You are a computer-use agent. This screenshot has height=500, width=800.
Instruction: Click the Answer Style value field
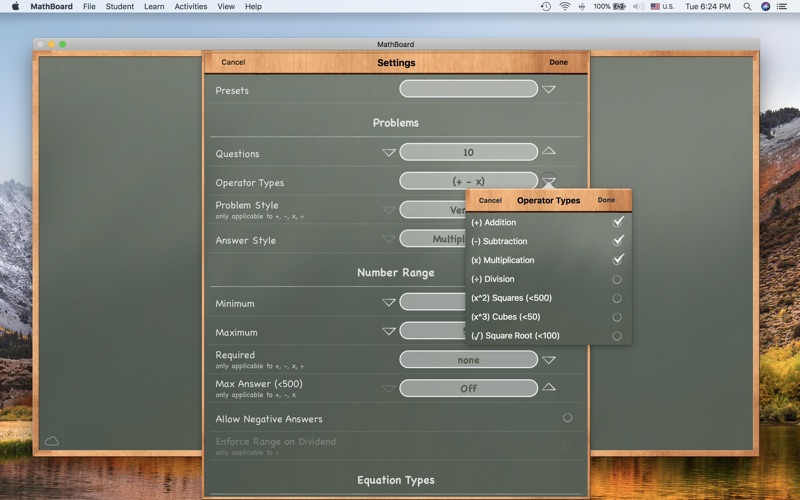[x=433, y=238]
